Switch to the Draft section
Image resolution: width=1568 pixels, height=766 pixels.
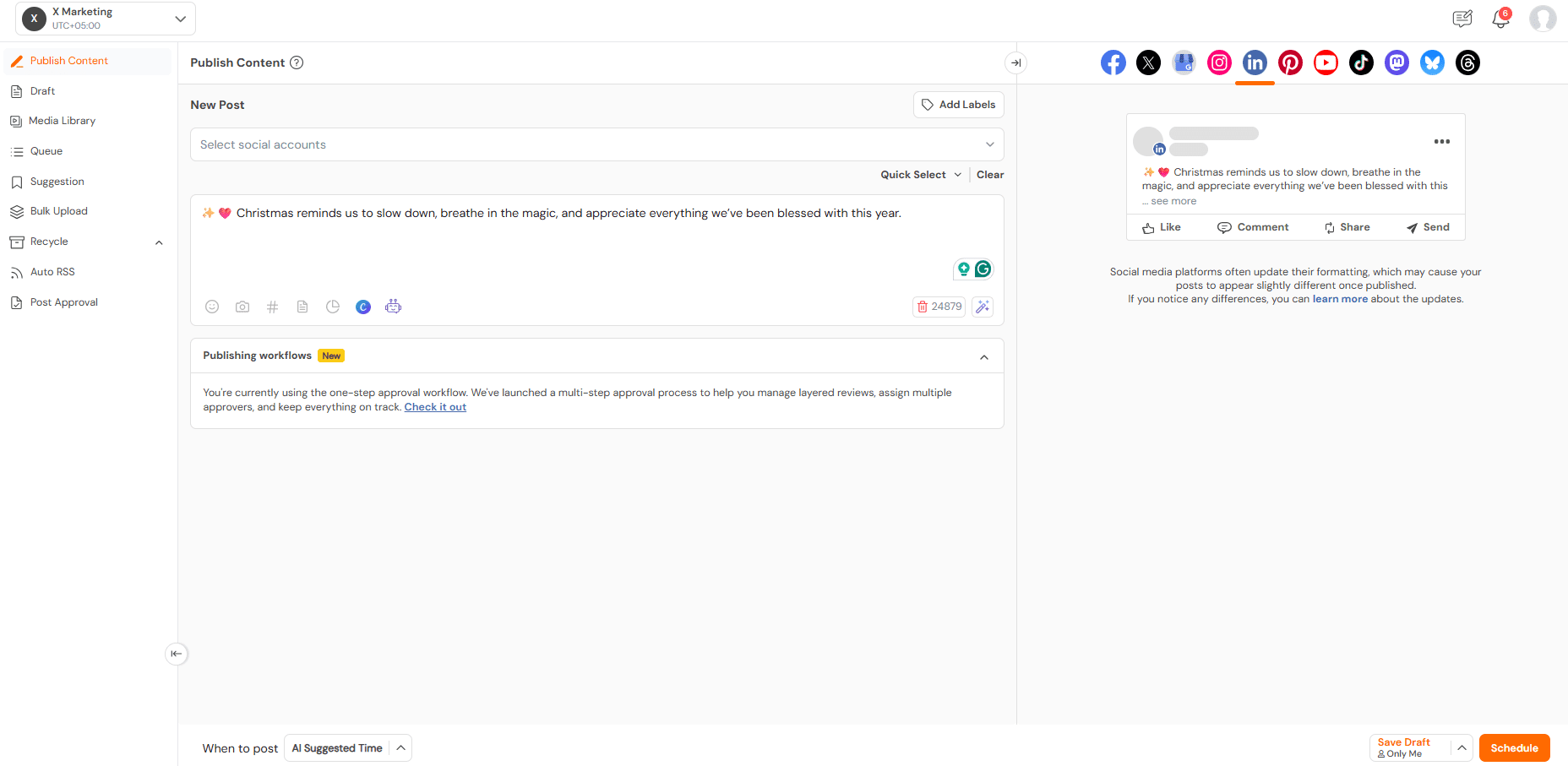pyautogui.click(x=42, y=90)
